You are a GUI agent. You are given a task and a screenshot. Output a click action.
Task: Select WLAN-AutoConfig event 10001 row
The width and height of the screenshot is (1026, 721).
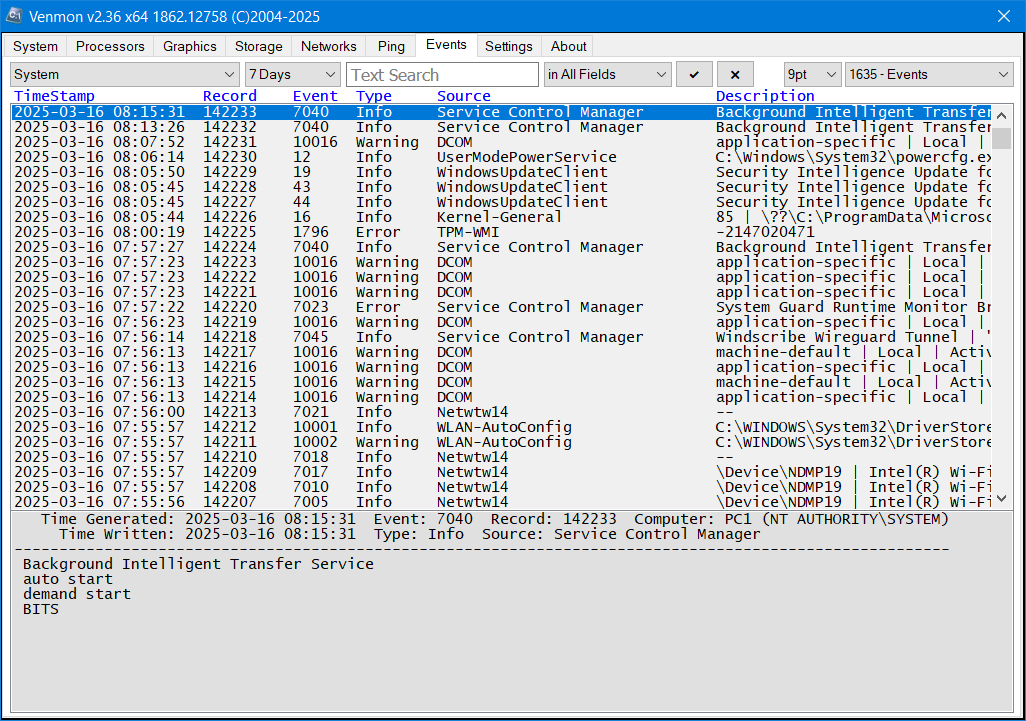point(501,428)
